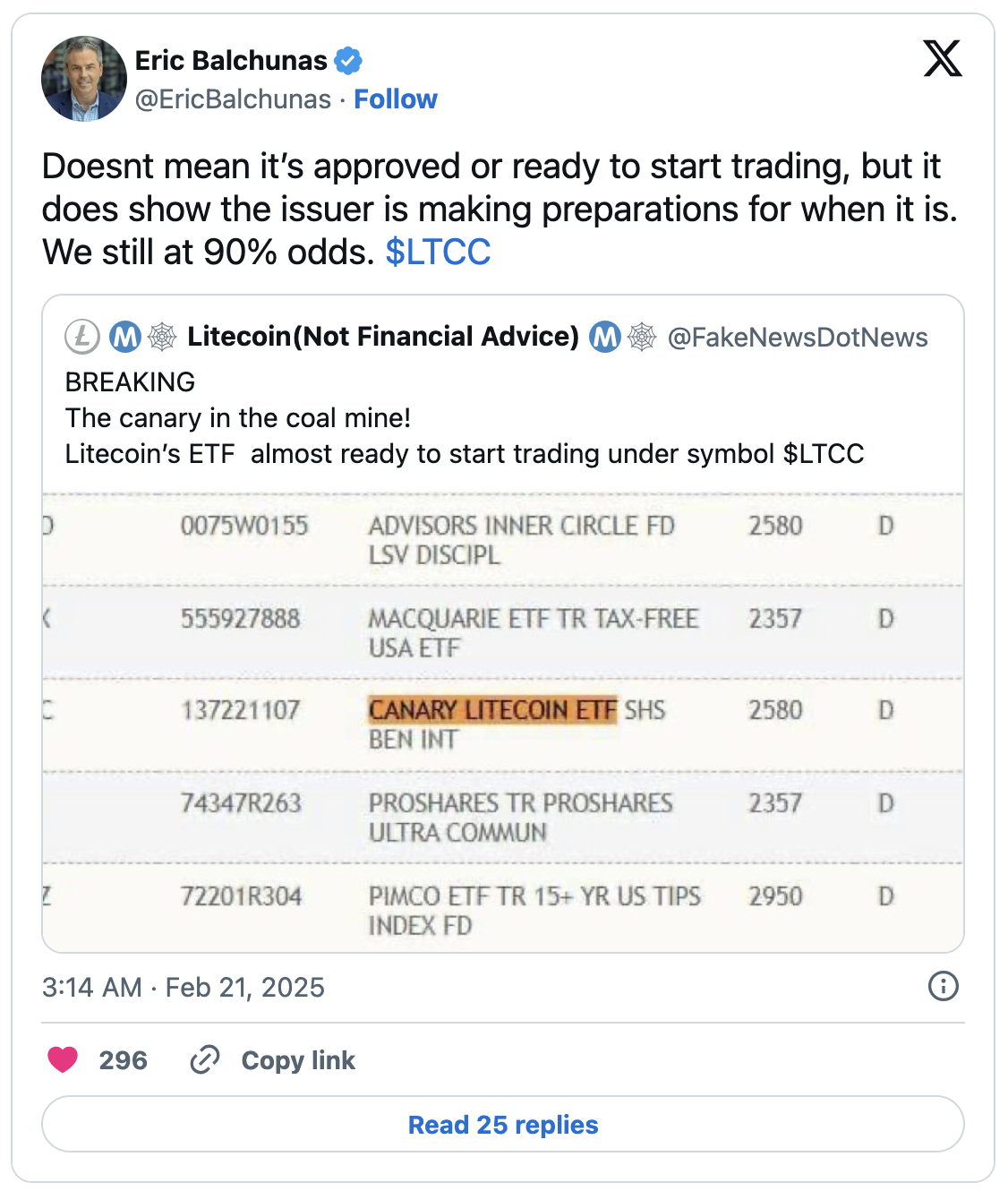Viewport: 1008px width, 1191px height.
Task: Click the 296 likes count
Action: click(x=124, y=1060)
